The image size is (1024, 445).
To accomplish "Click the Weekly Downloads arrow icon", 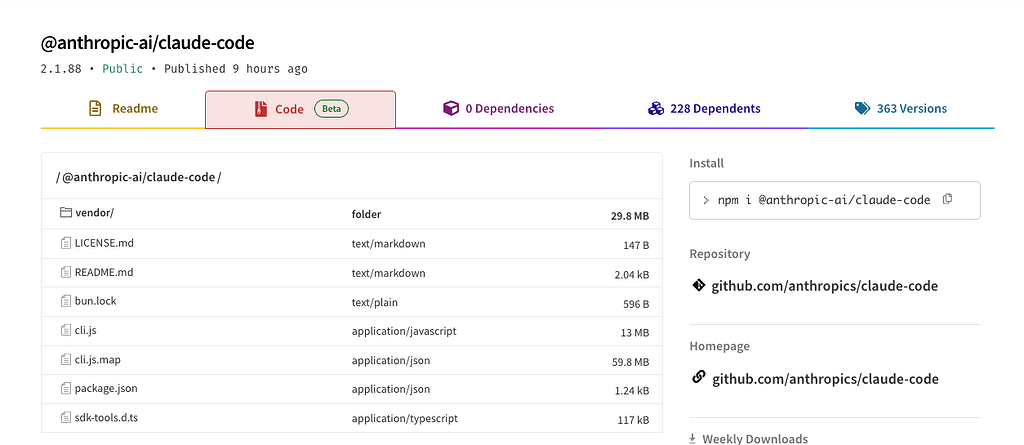I will point(693,439).
